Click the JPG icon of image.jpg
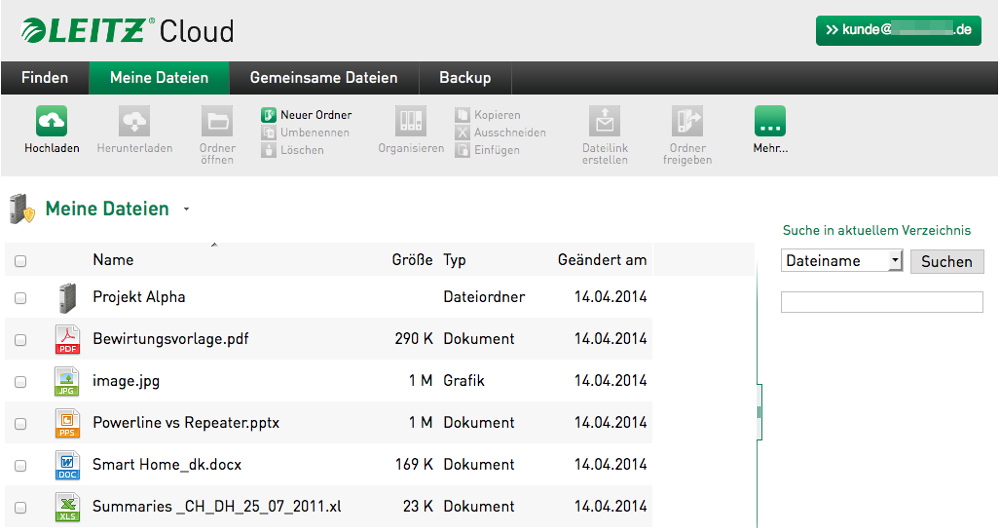Screen dimensions: 1000x528 (x=67, y=381)
